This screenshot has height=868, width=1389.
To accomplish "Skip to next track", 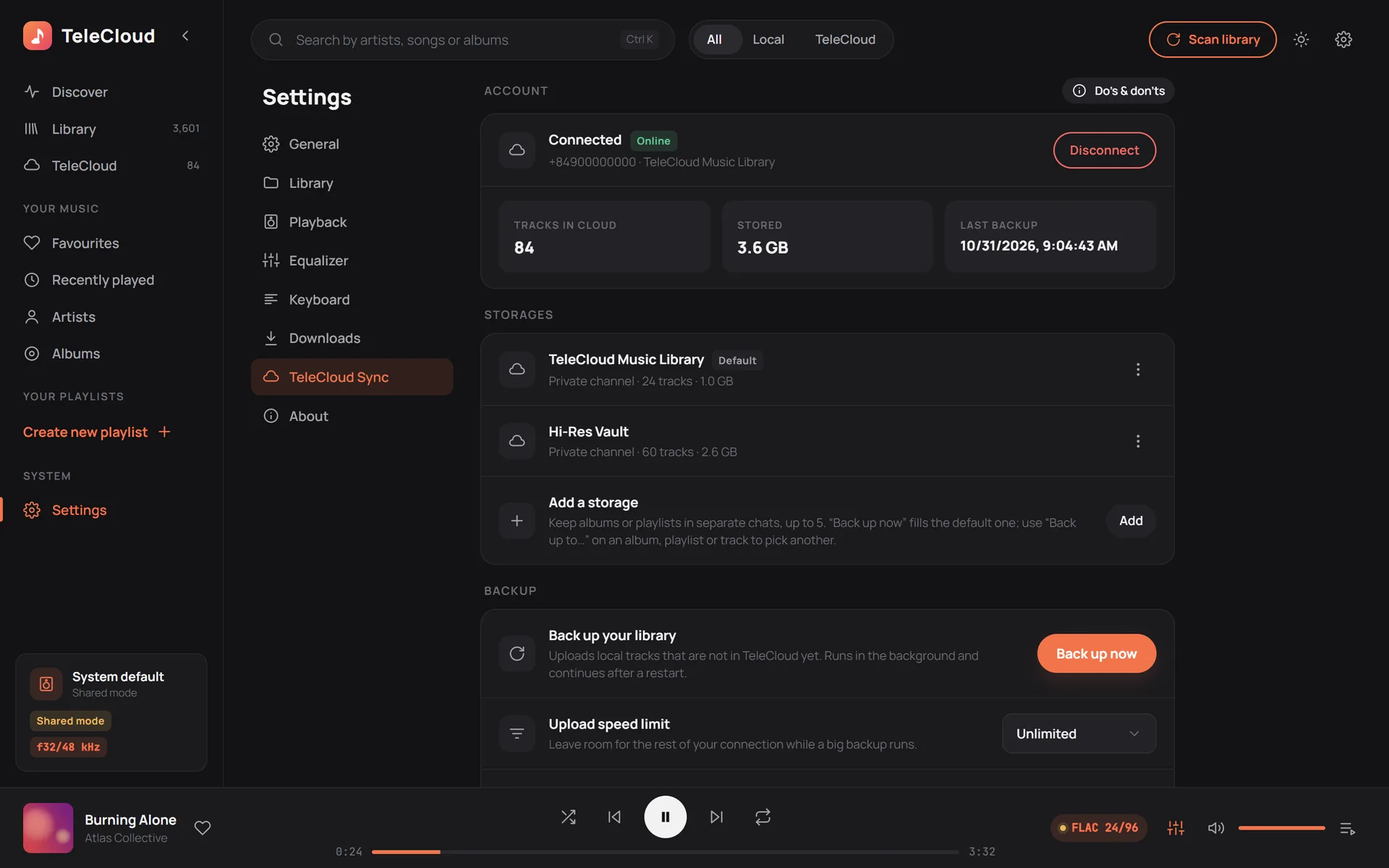I will 716,817.
